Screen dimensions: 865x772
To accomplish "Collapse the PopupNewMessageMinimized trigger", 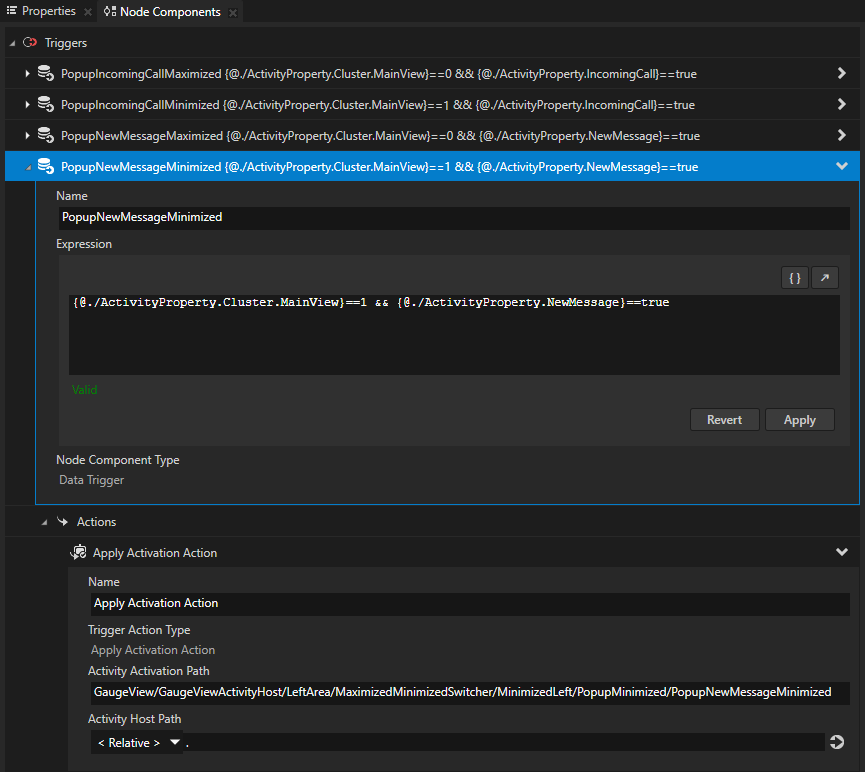I will pos(841,166).
